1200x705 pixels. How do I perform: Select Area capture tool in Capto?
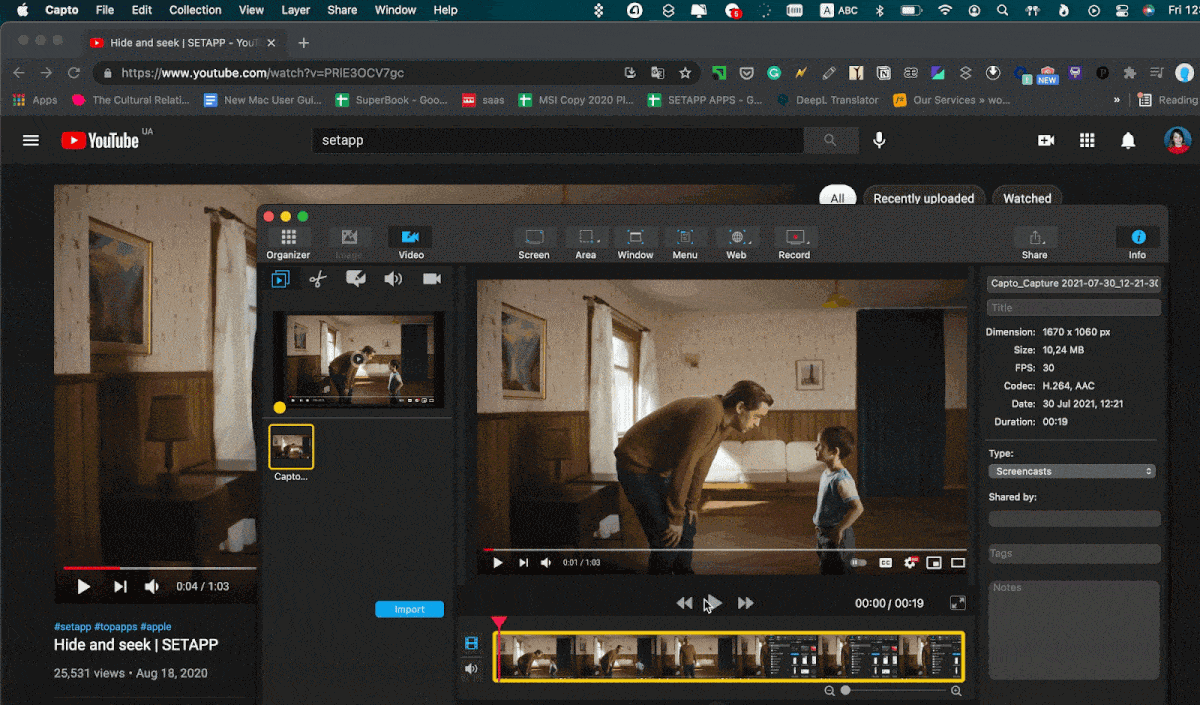pos(585,243)
